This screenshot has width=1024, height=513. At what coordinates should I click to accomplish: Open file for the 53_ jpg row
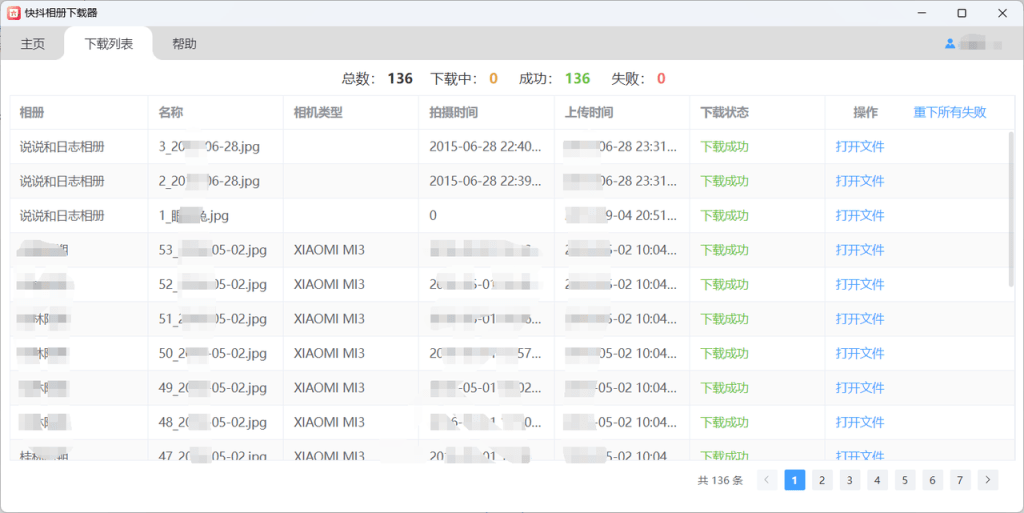[x=860, y=250]
